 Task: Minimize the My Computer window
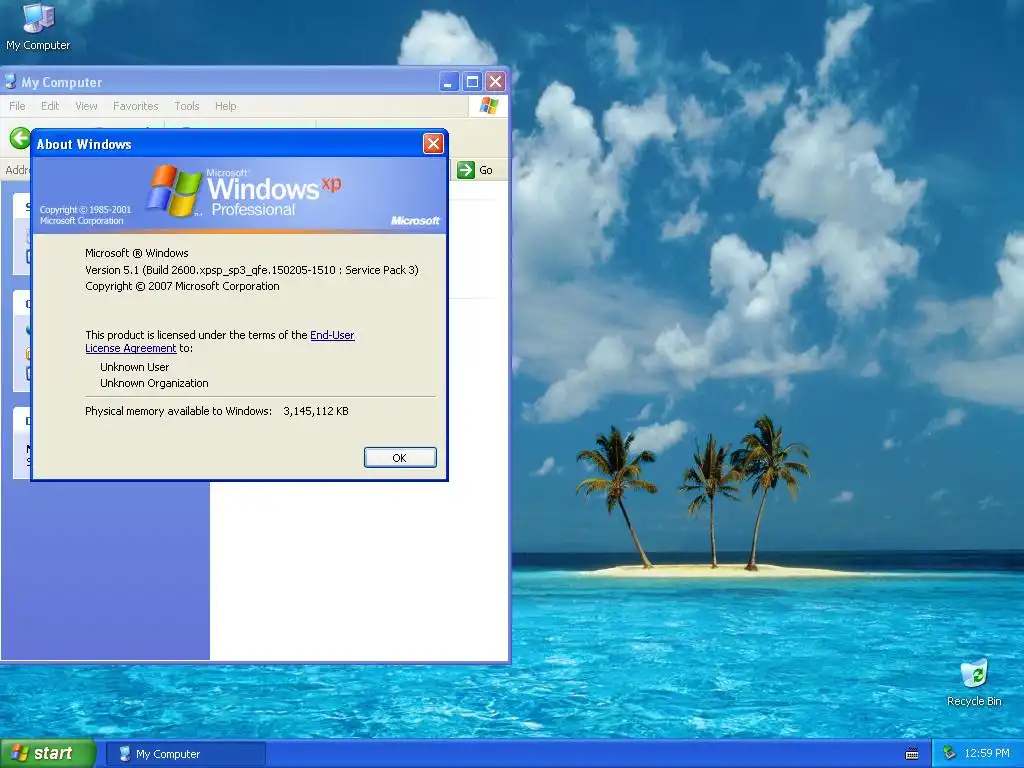[x=449, y=82]
